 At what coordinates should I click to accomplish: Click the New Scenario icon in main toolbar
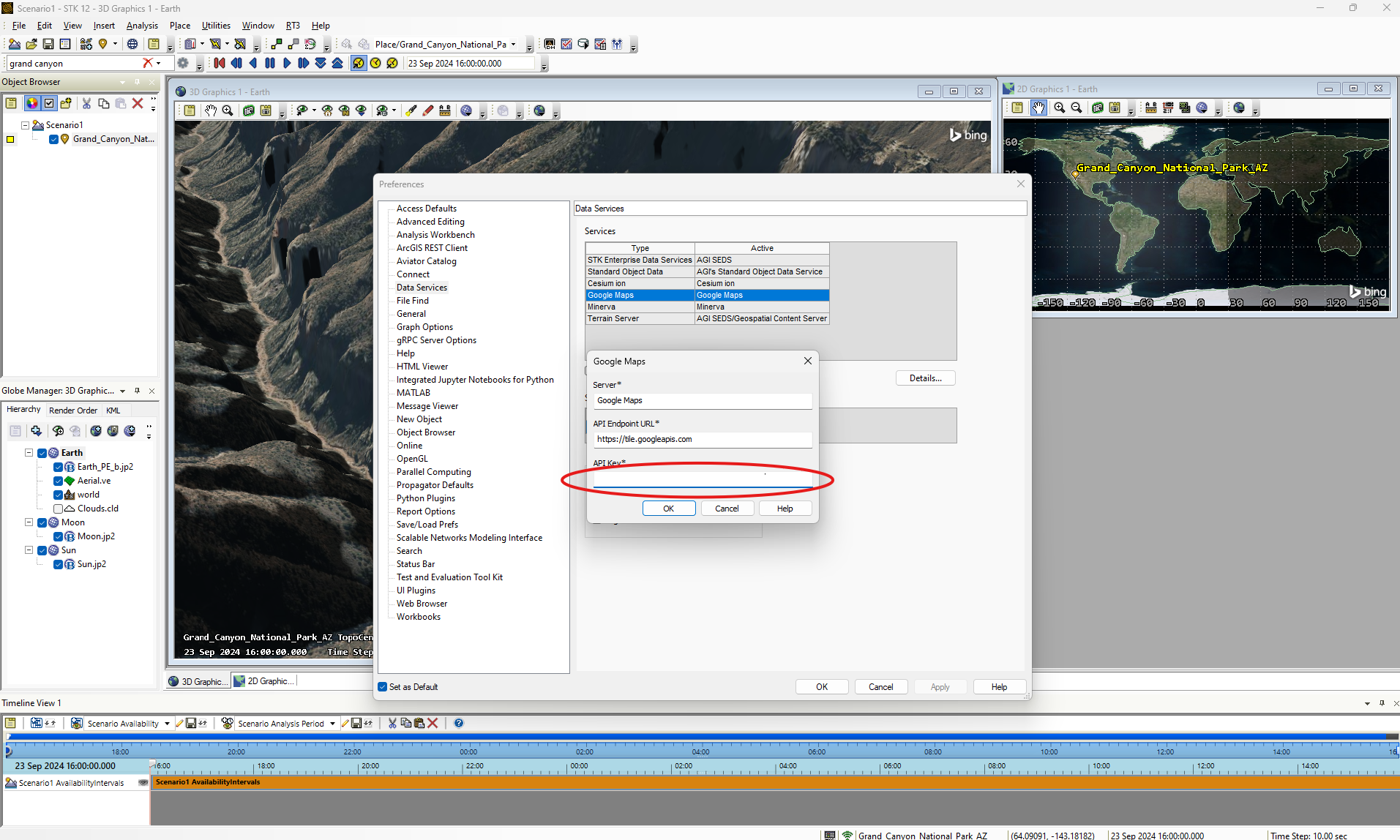14,44
